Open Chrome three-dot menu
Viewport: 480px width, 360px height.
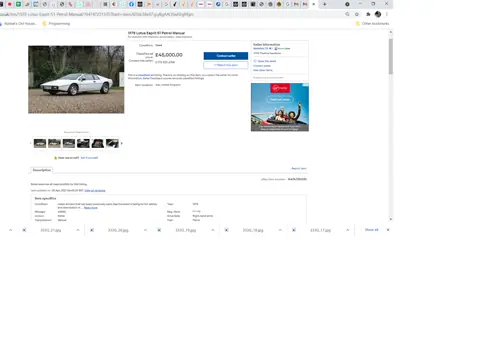(387, 14)
